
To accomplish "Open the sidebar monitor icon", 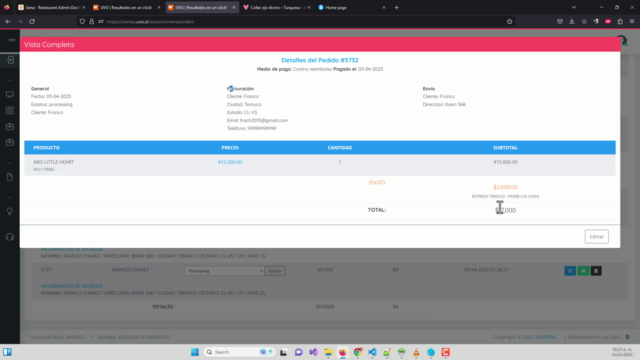I will [x=10, y=94].
